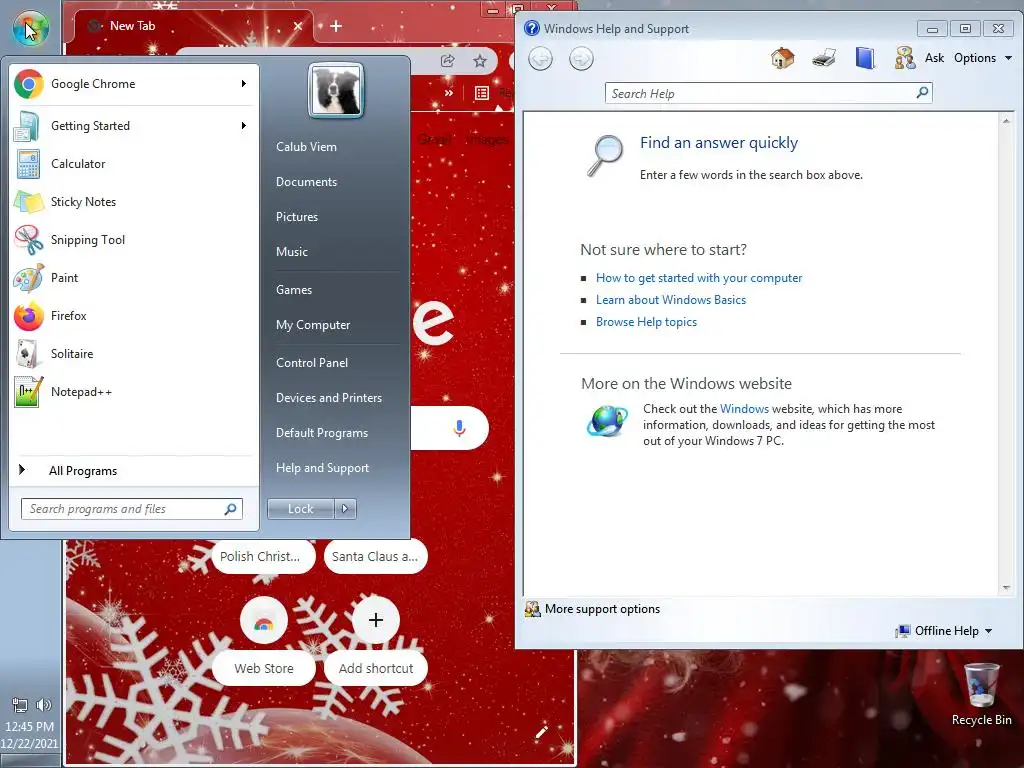Click Help window scrollbar down arrow

(1006, 588)
